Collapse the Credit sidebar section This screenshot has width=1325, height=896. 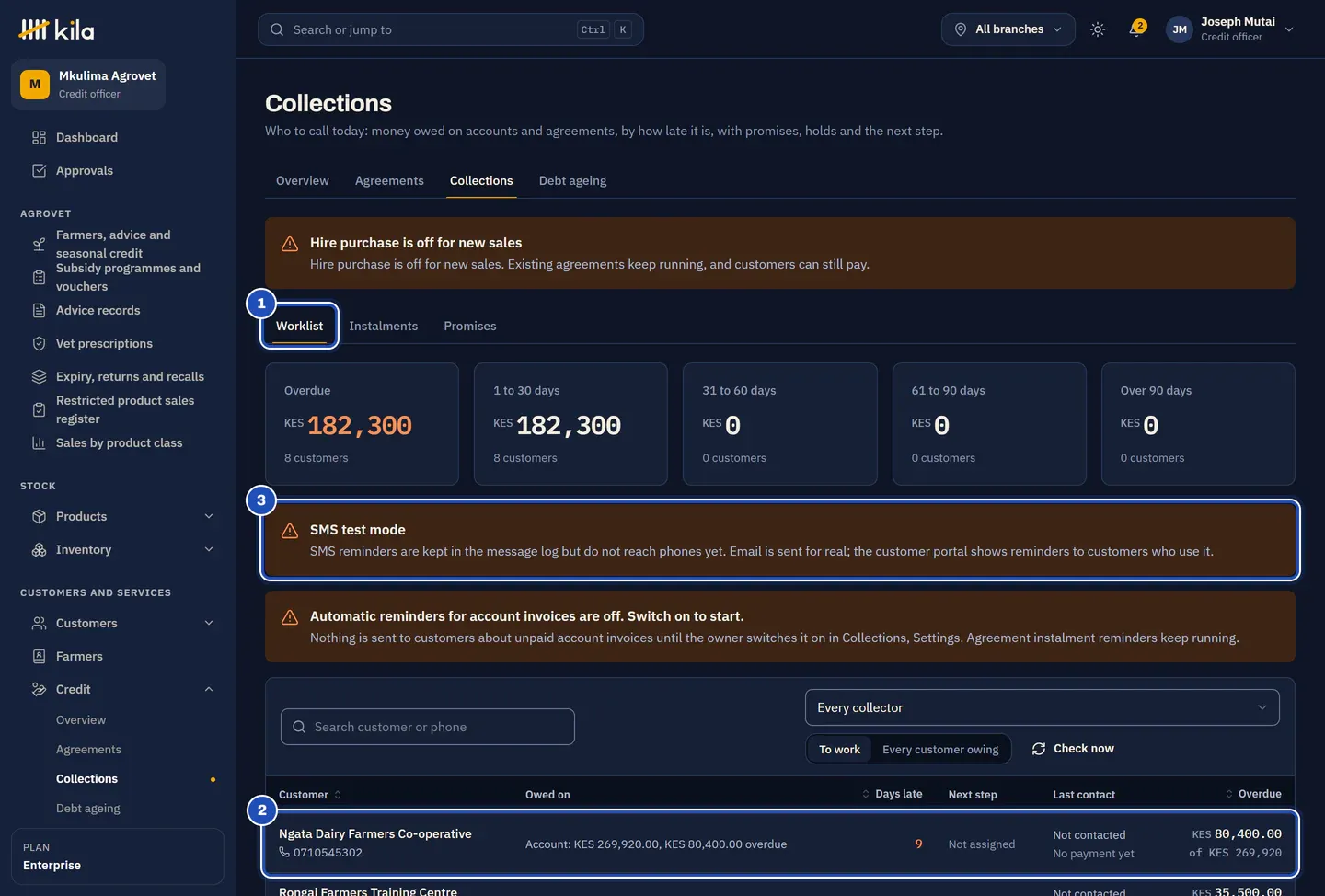(122, 689)
